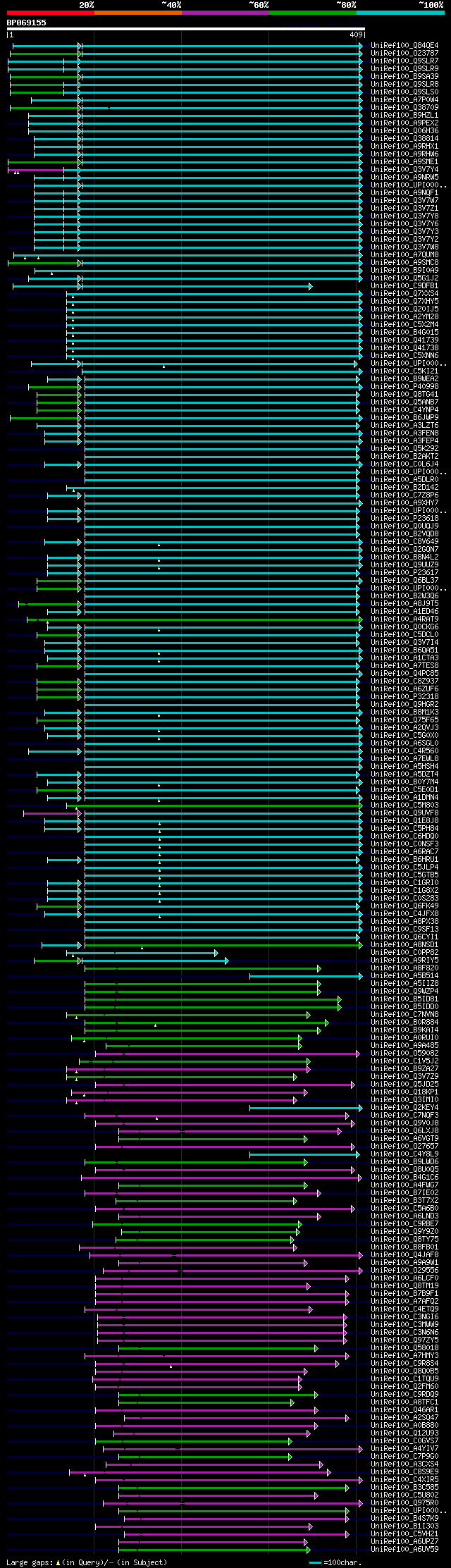
Task: Select hit label UniRef100_A6UV59
Action: coord(404,1550)
